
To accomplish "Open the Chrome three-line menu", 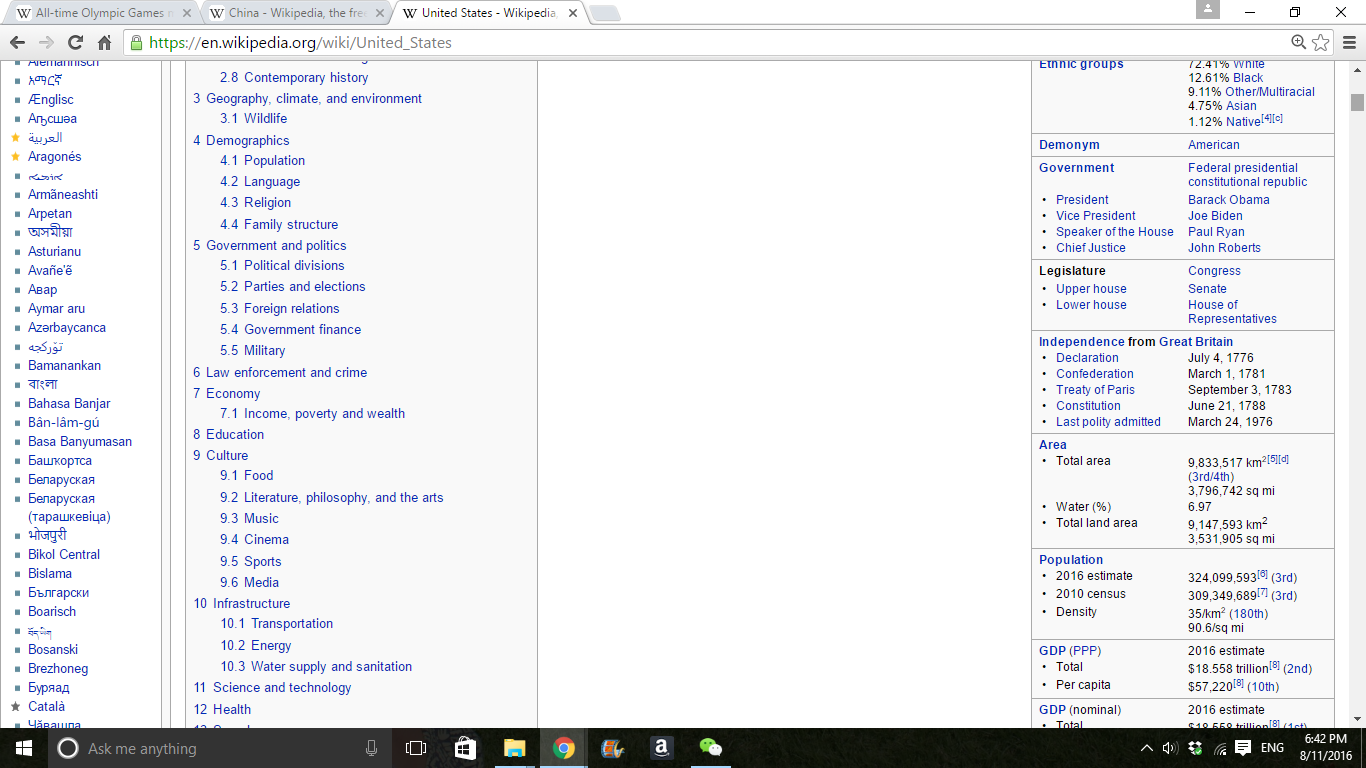I will (x=1348, y=43).
